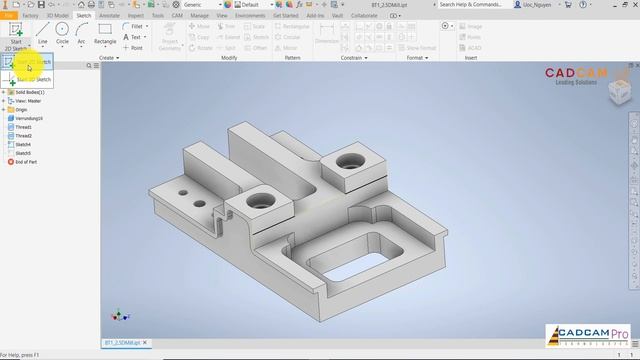
Task: Expand the View: Master node
Action: [4, 101]
